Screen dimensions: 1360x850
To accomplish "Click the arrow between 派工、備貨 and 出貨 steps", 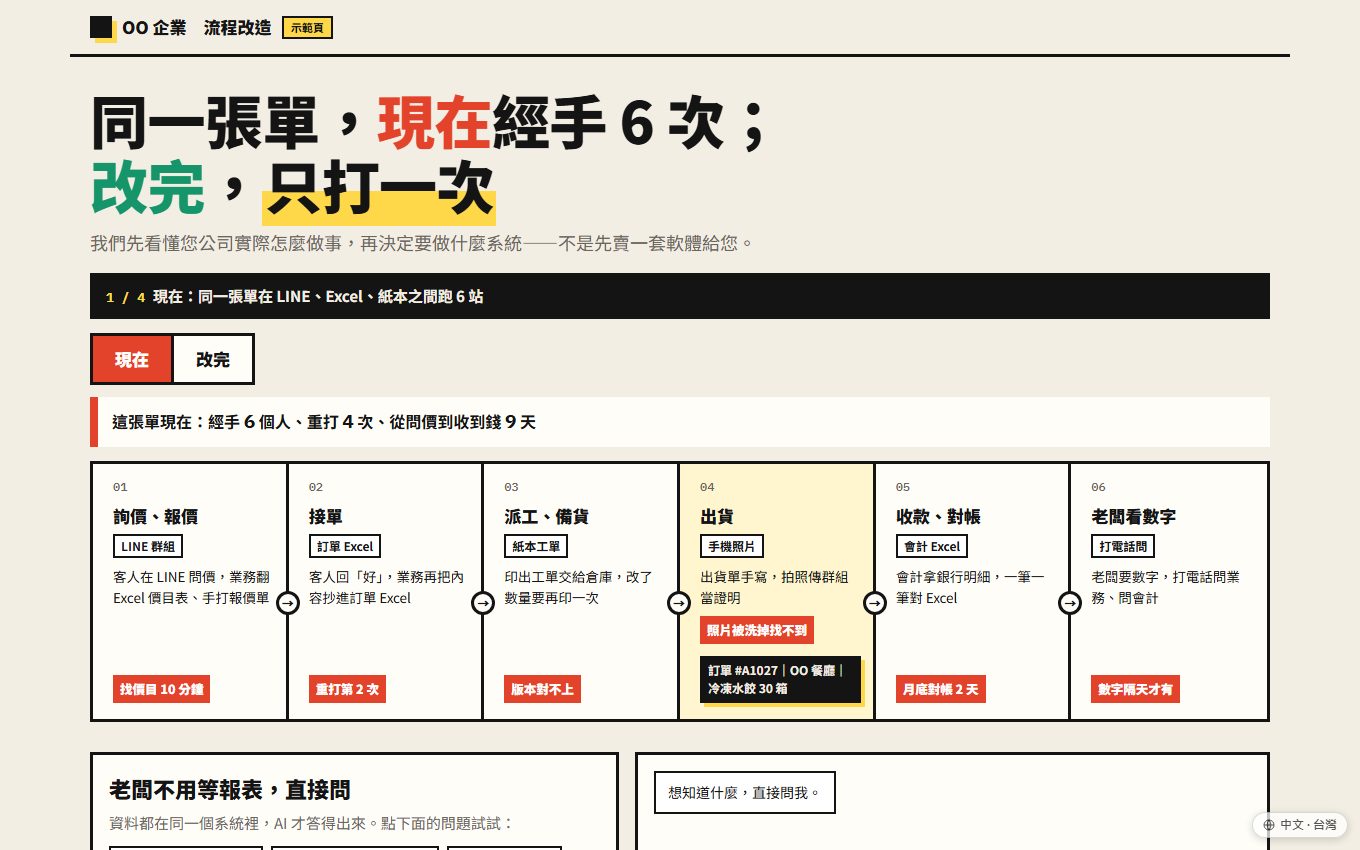I will (679, 603).
